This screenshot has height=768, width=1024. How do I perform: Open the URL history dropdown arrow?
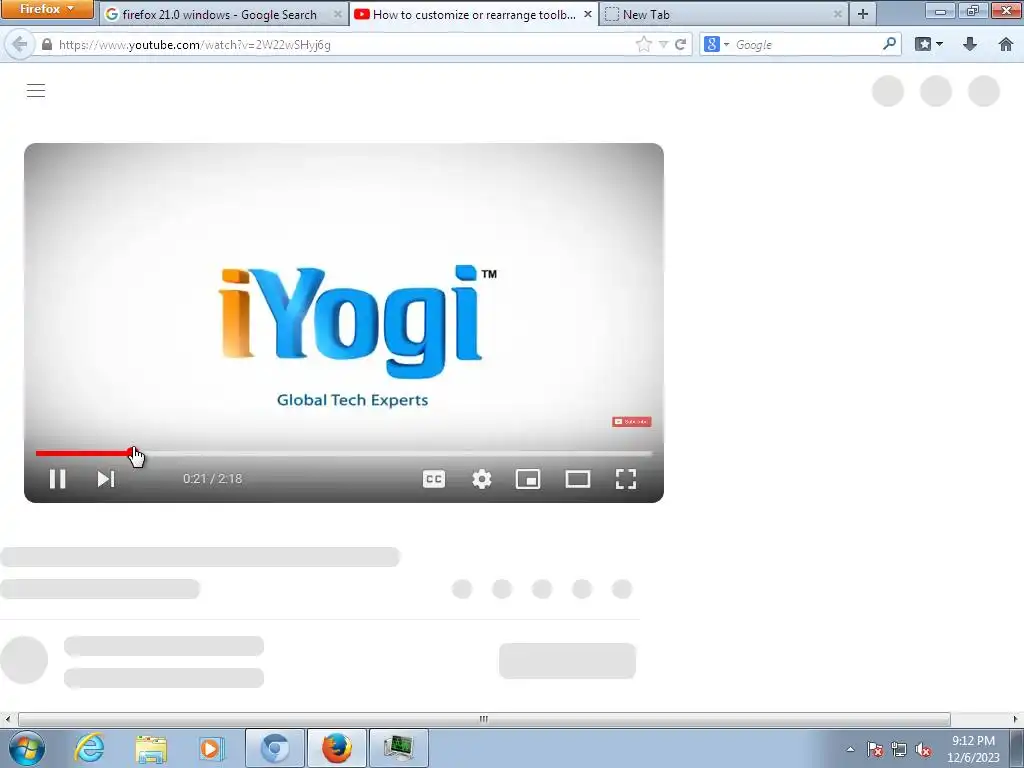click(663, 44)
